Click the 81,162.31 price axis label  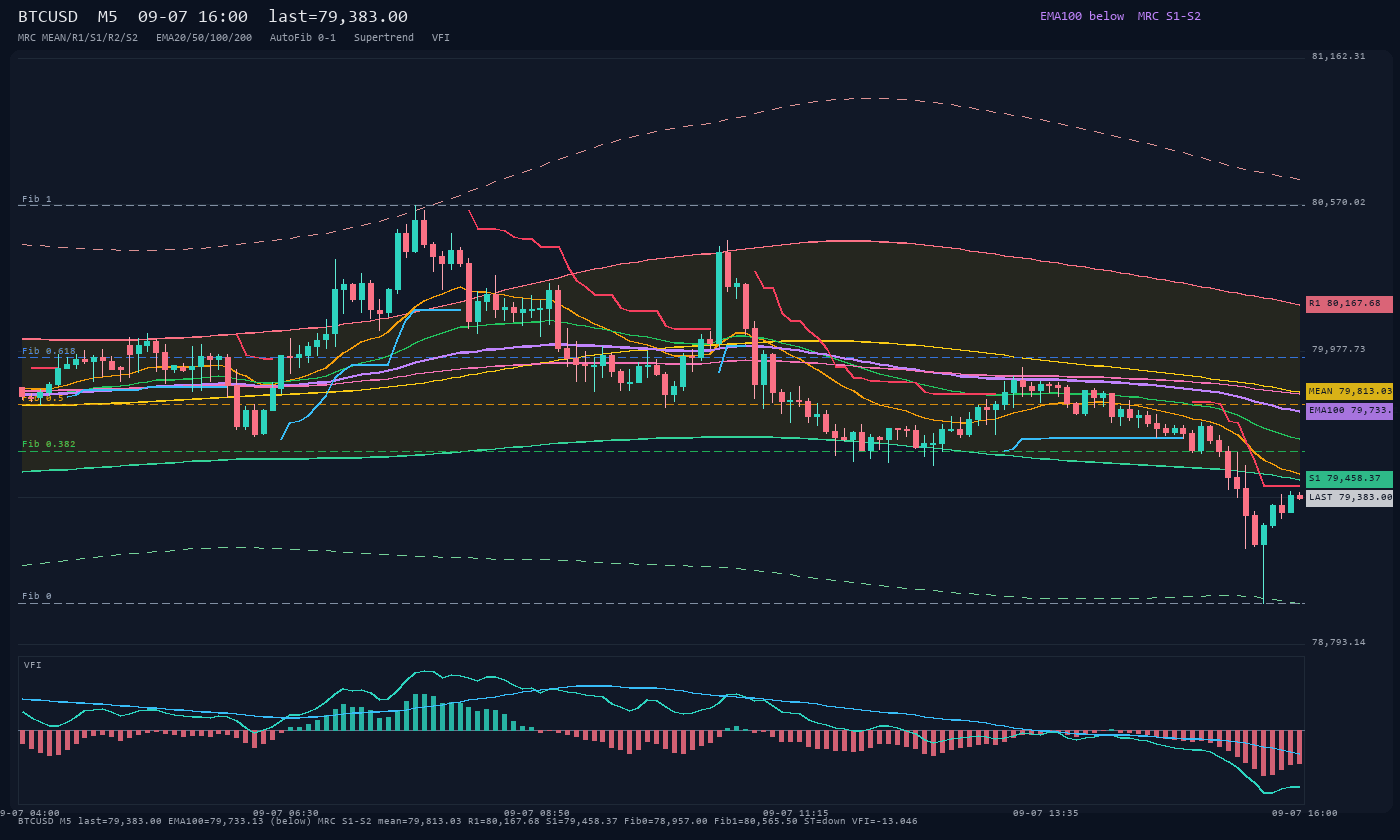click(1338, 57)
